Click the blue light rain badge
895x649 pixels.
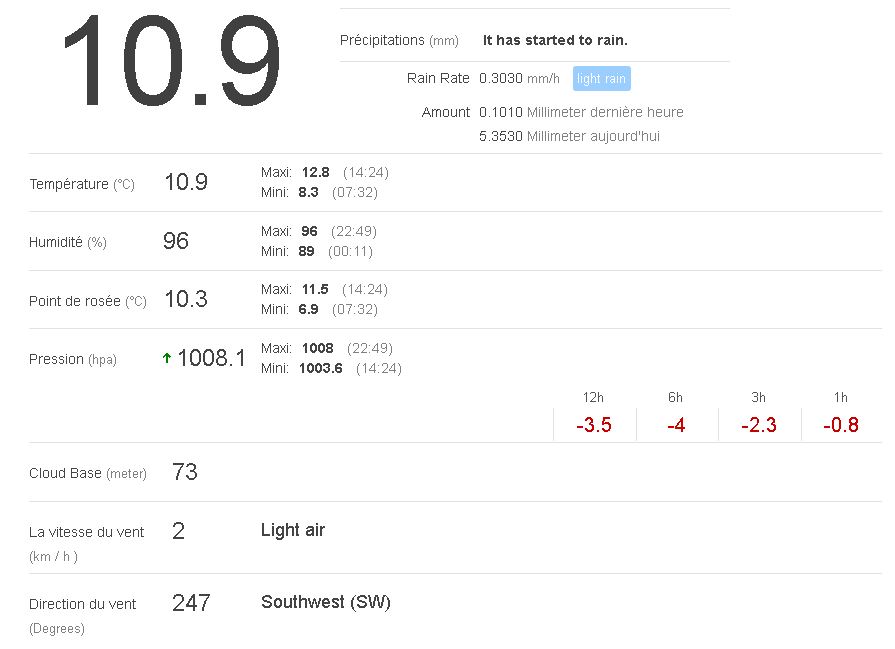[x=601, y=79]
